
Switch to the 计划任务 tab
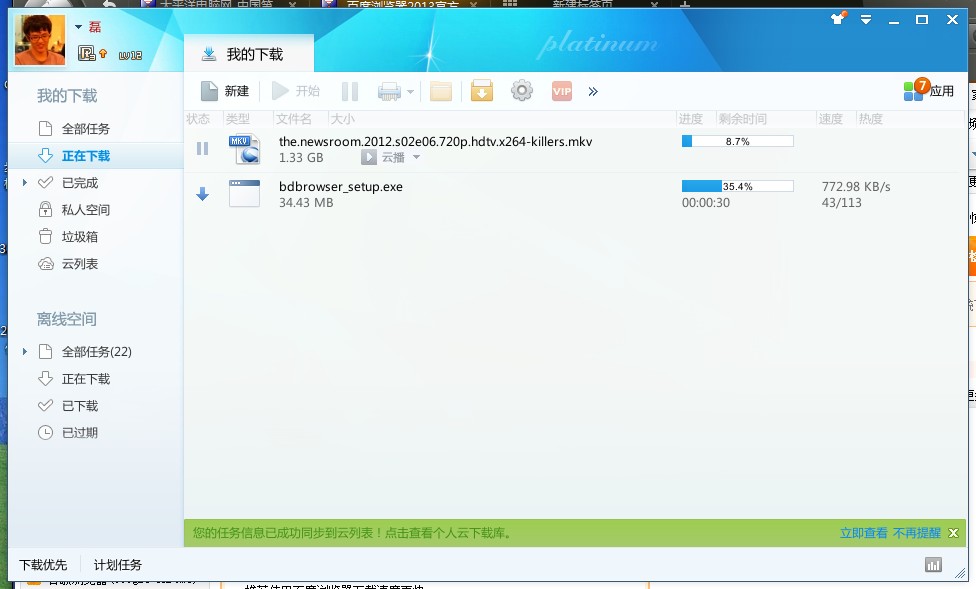point(117,564)
